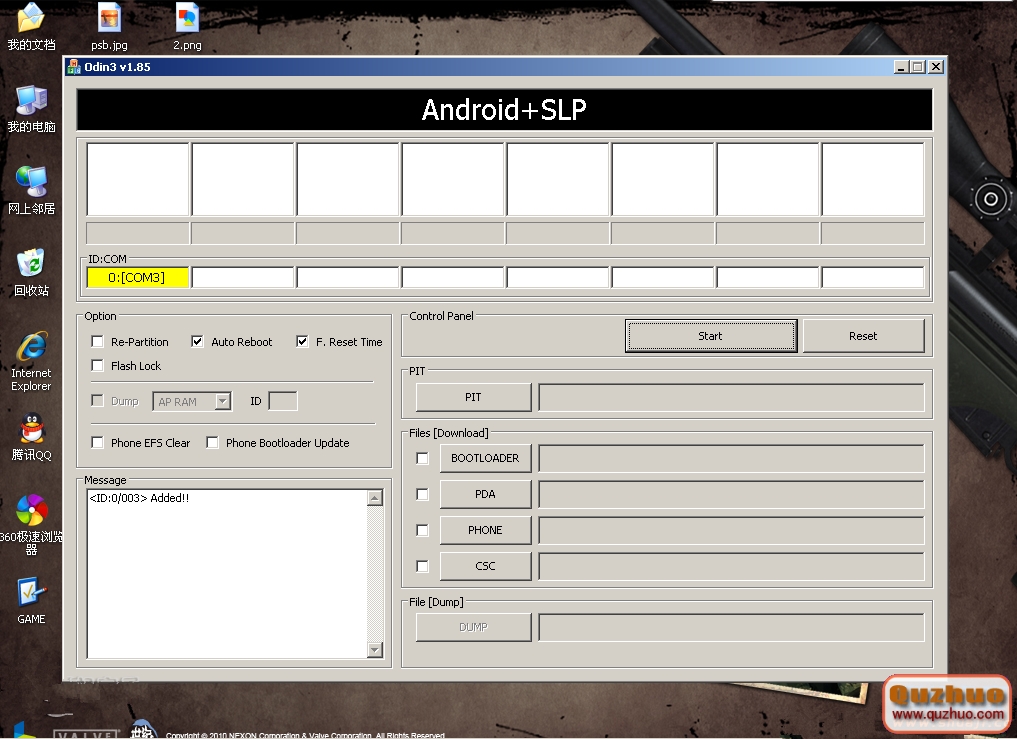Open the GAME desktop shortcut
Viewport: 1017px width, 739px height.
(x=31, y=593)
